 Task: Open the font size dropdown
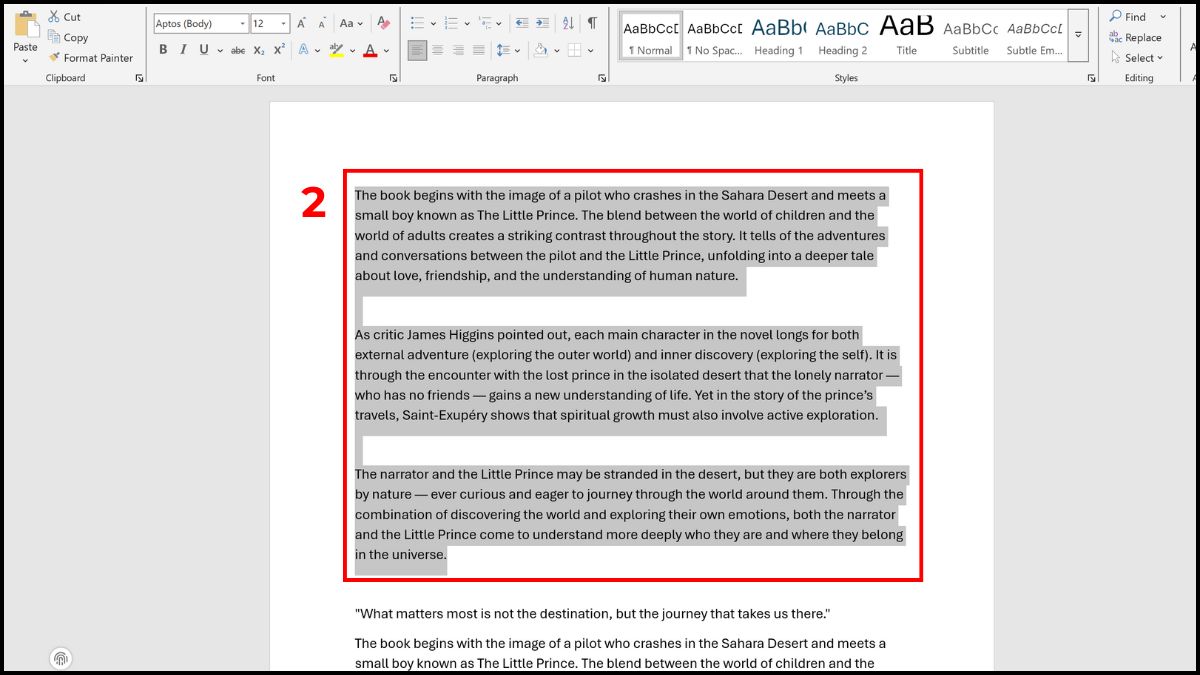click(x=284, y=23)
